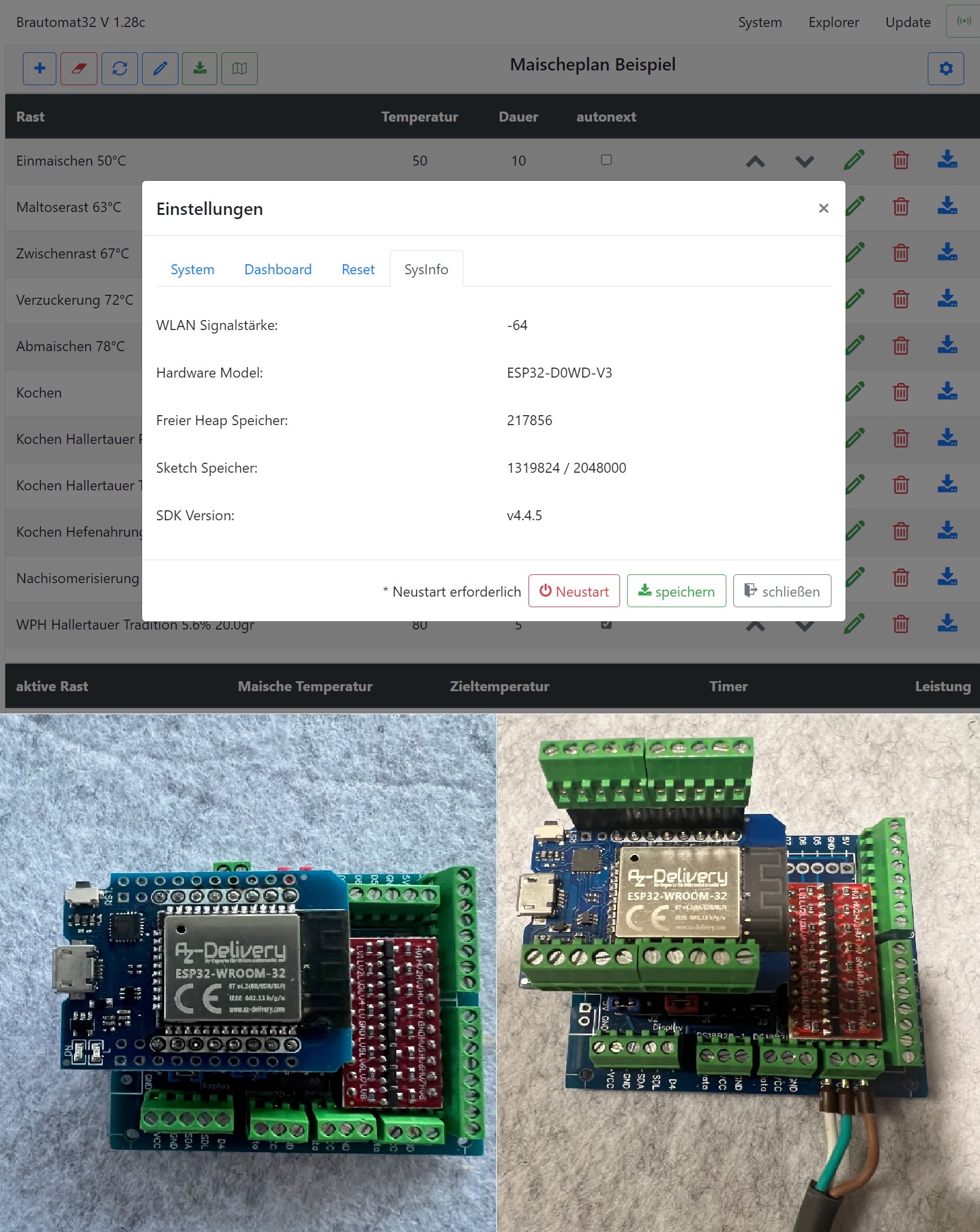Move Einmaischen 50°C row down
This screenshot has height=1232, width=980.
tap(804, 161)
